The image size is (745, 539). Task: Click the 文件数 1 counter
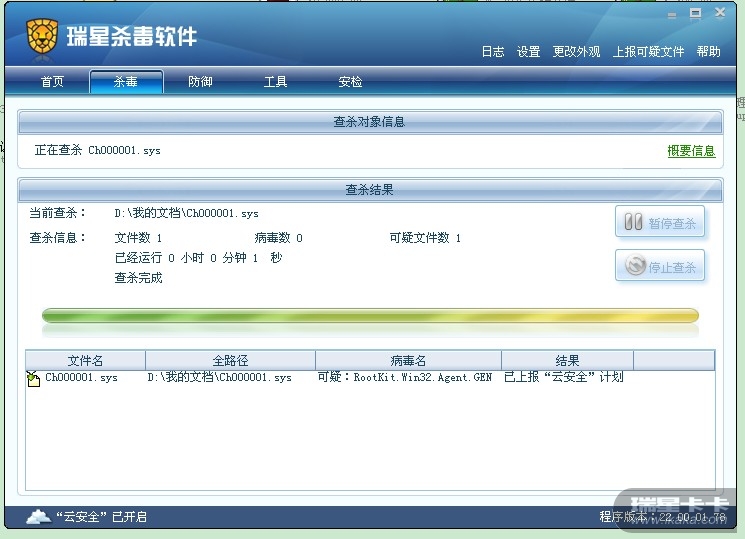(138, 238)
